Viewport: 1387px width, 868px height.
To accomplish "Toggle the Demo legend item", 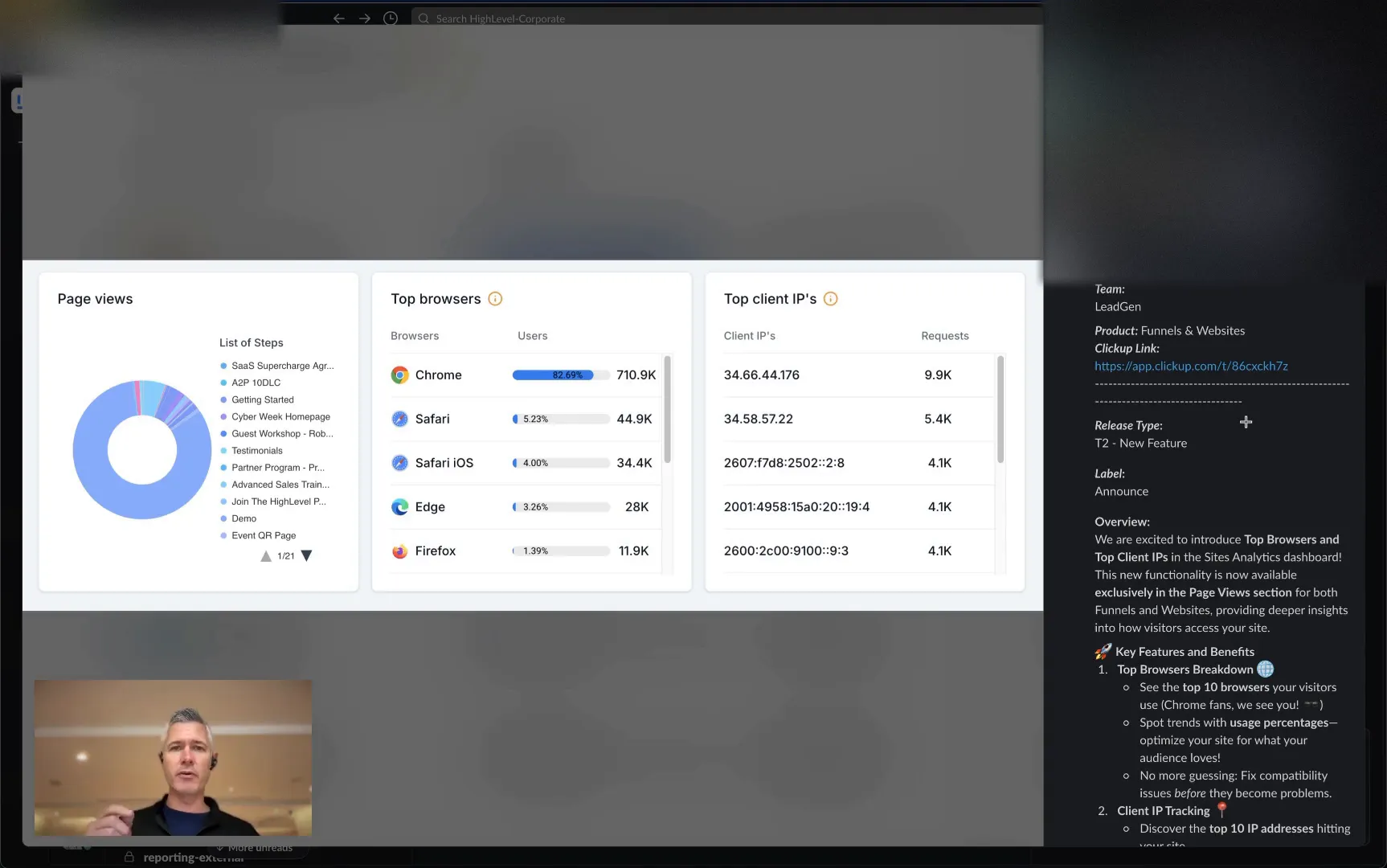I will pos(238,518).
